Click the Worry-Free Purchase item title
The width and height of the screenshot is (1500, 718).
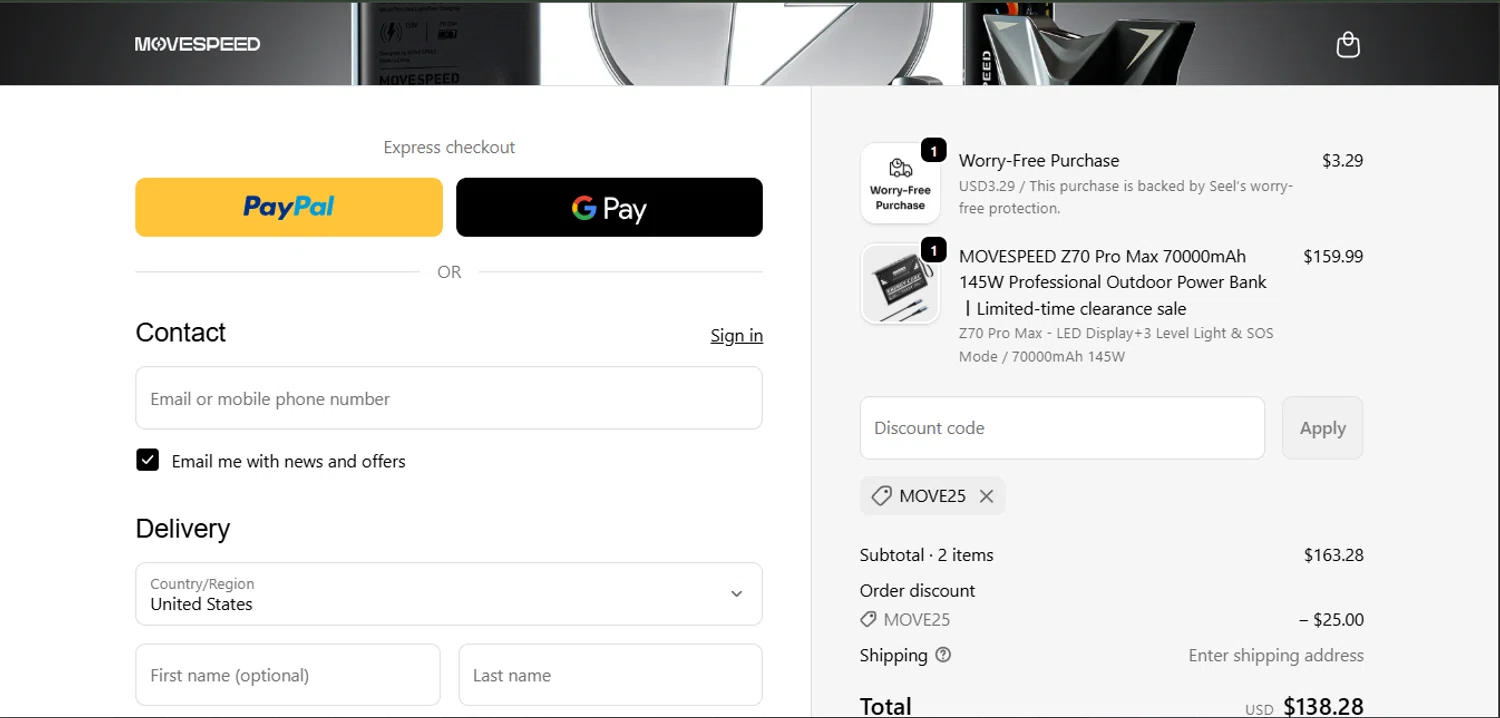pos(1039,160)
